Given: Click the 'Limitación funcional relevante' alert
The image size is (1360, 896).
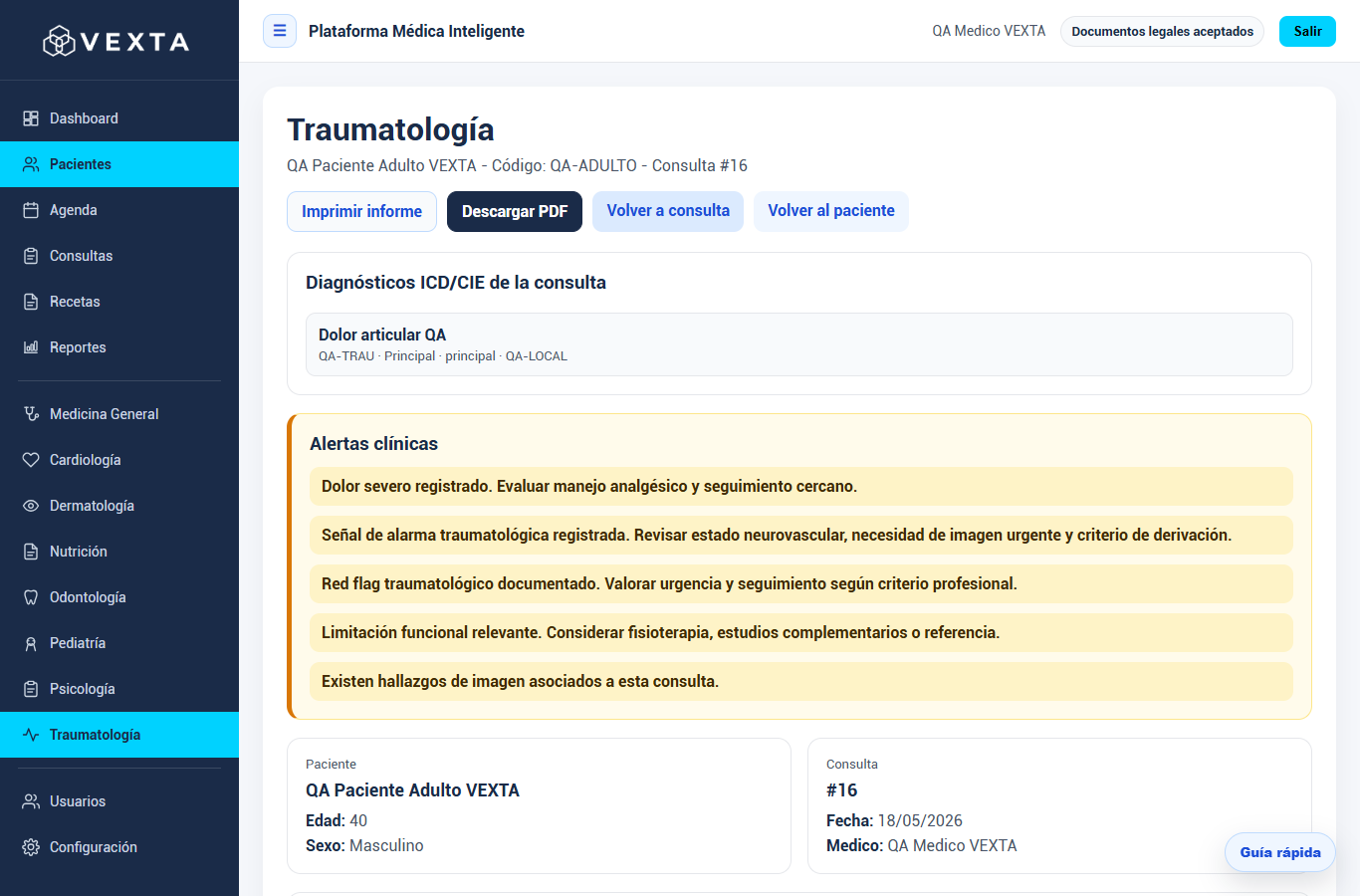Looking at the screenshot, I should coord(801,633).
